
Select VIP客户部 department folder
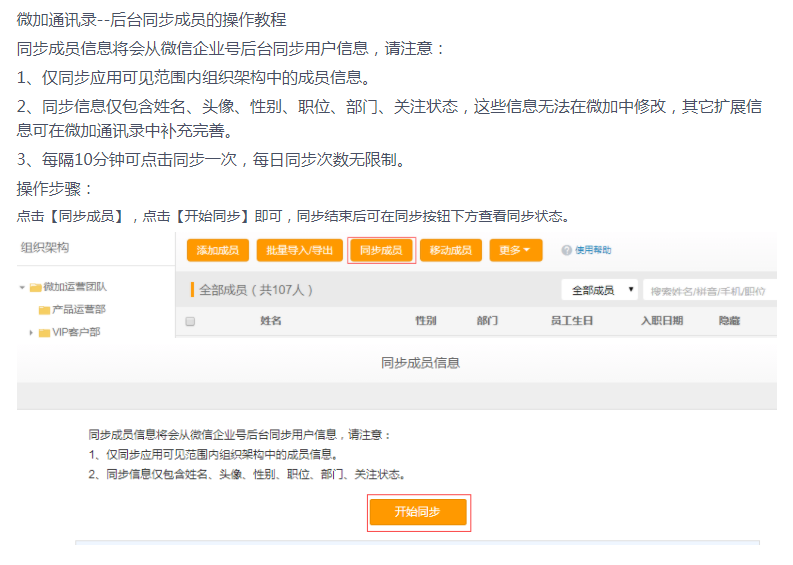point(76,332)
